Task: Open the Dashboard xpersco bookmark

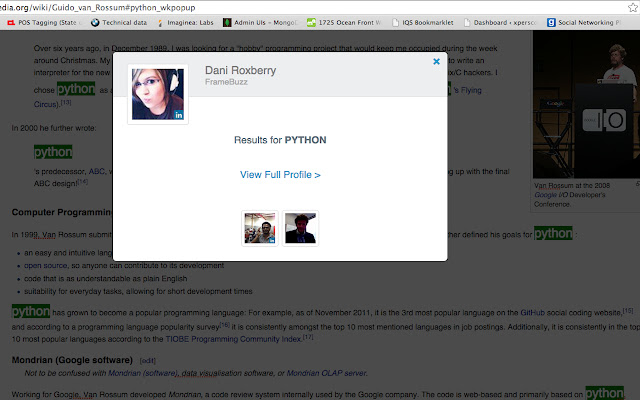Action: [x=500, y=22]
